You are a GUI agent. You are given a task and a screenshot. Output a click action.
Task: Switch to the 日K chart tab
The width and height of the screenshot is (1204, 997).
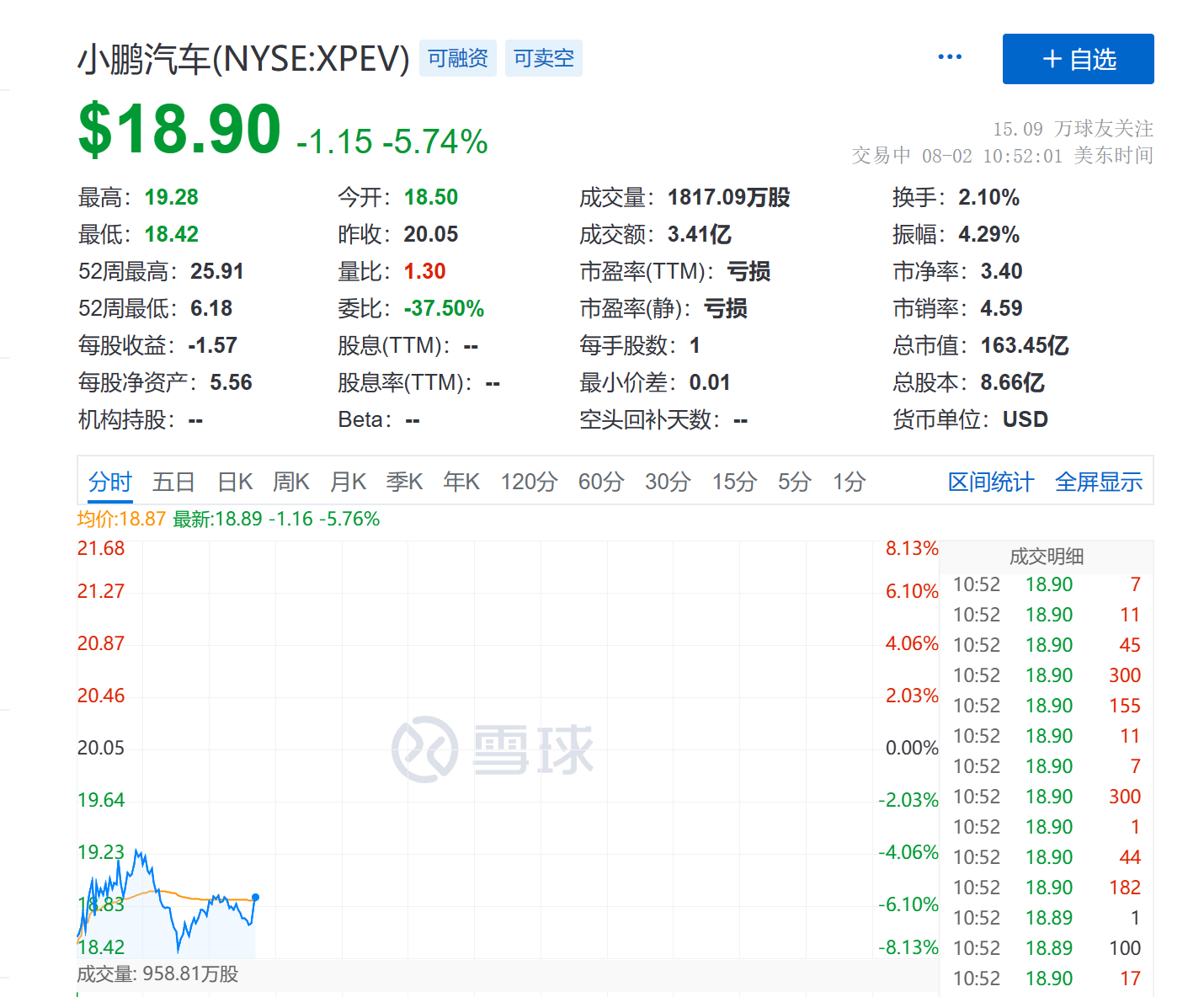tap(235, 482)
